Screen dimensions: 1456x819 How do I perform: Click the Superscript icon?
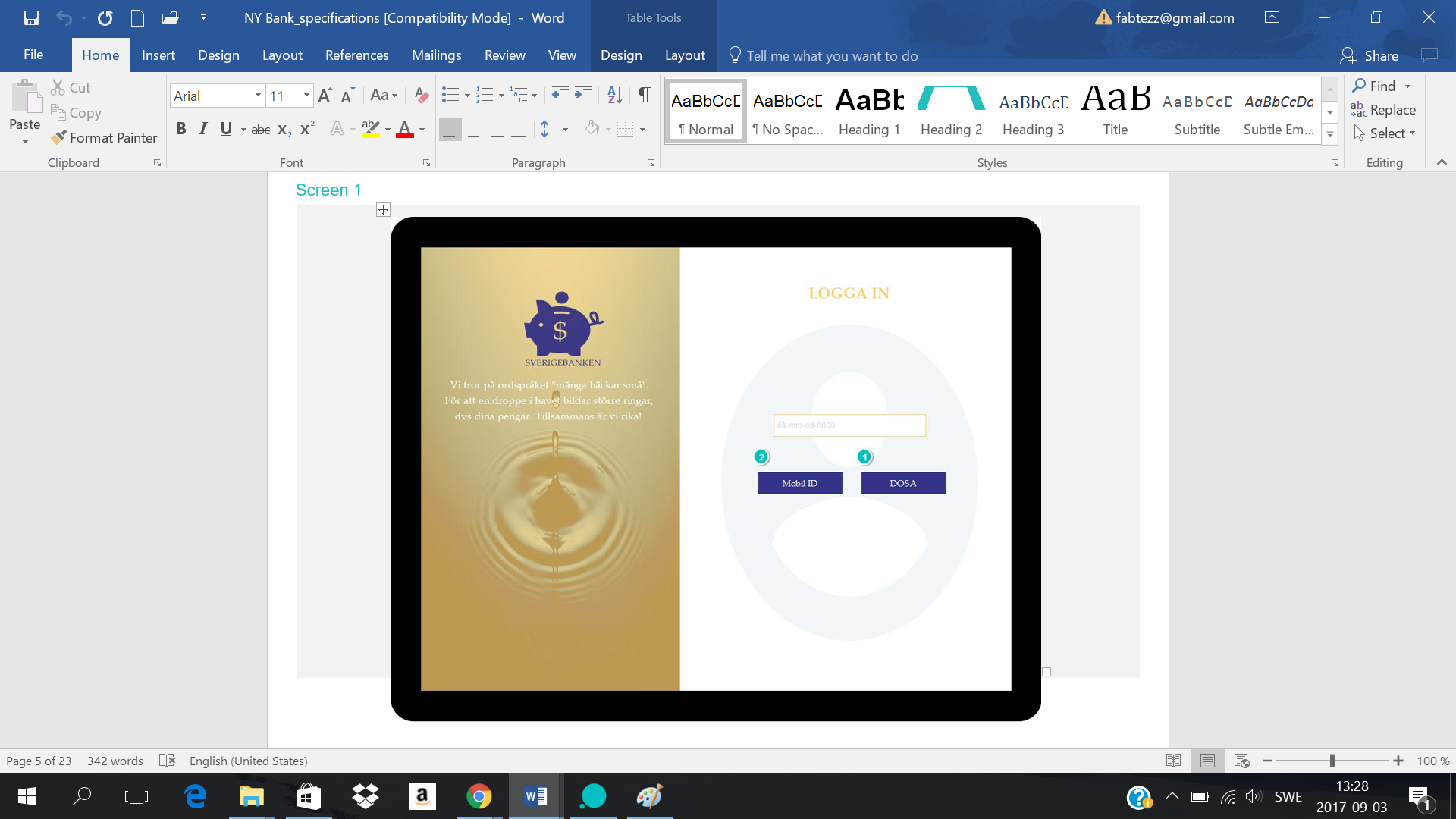(x=307, y=130)
